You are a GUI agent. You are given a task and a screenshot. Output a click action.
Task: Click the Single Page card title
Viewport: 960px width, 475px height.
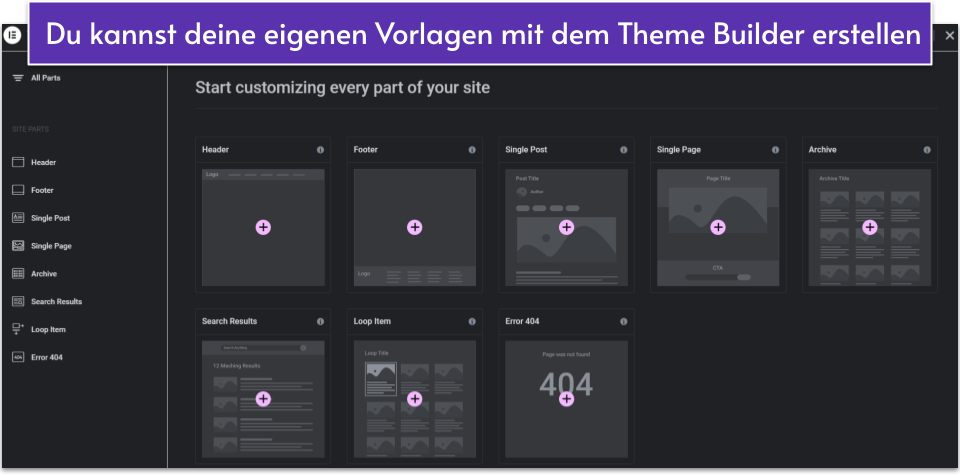coord(678,150)
